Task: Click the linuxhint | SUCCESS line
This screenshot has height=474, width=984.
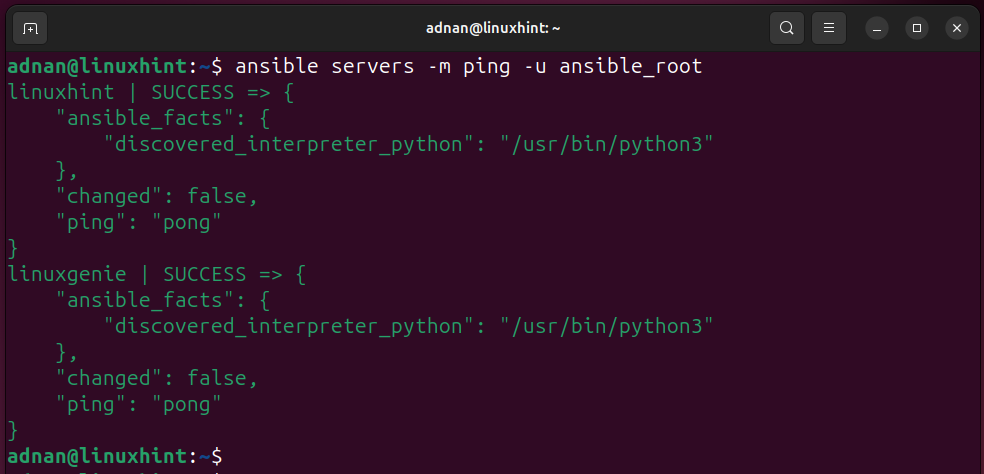Action: (x=151, y=92)
